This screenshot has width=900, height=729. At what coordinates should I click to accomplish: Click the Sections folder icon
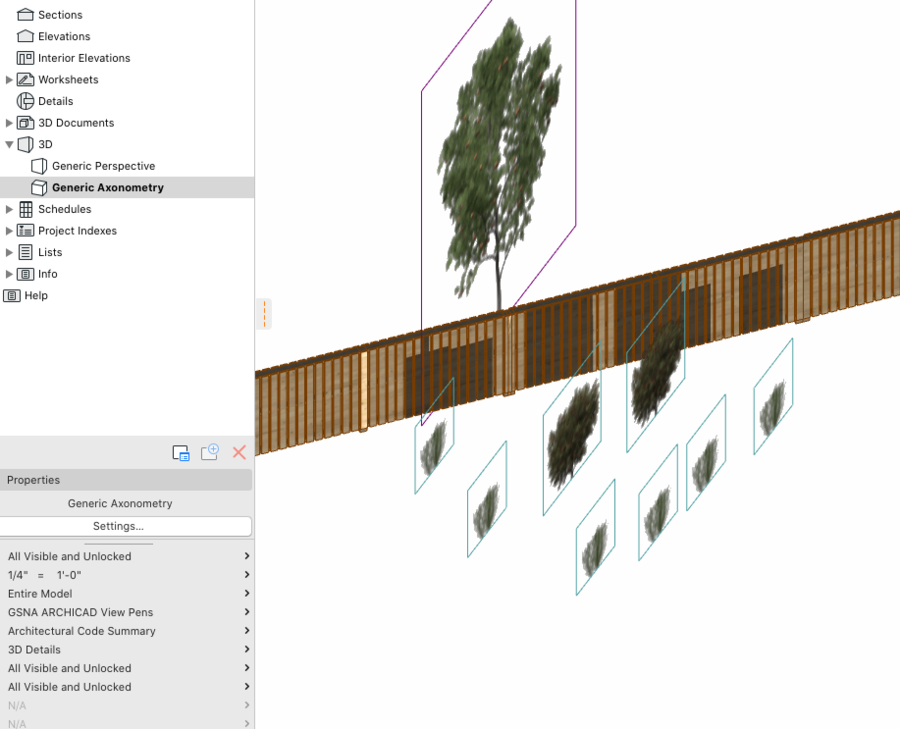click(x=25, y=15)
